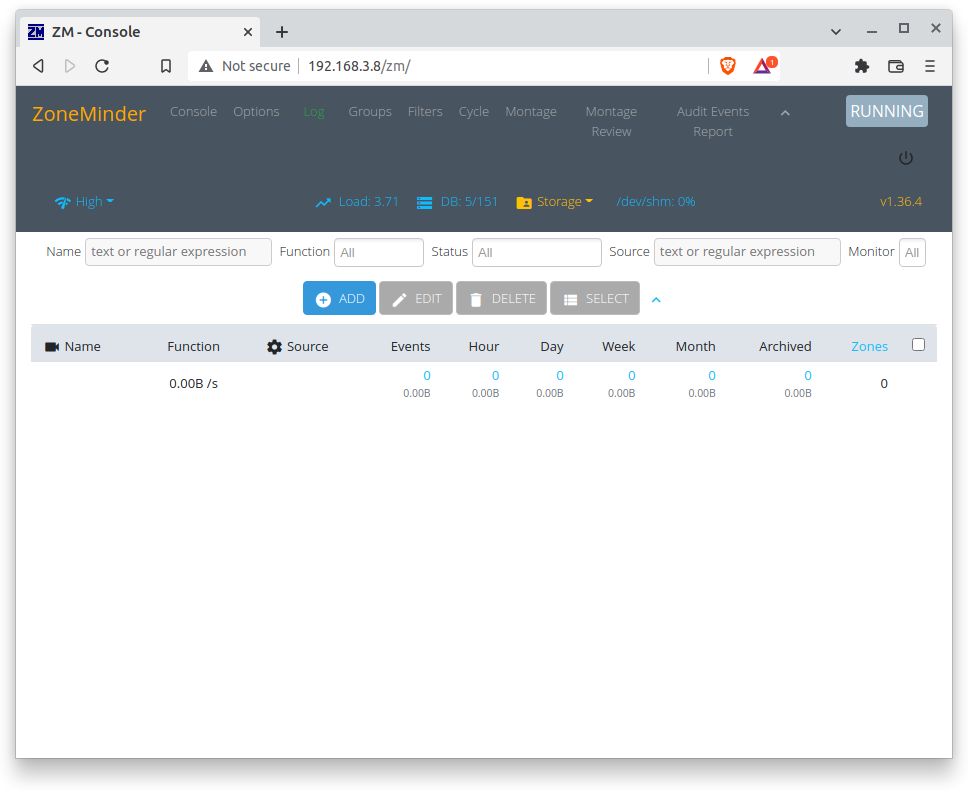The image size is (968, 790).
Task: Click the ADD monitor button
Action: click(339, 298)
